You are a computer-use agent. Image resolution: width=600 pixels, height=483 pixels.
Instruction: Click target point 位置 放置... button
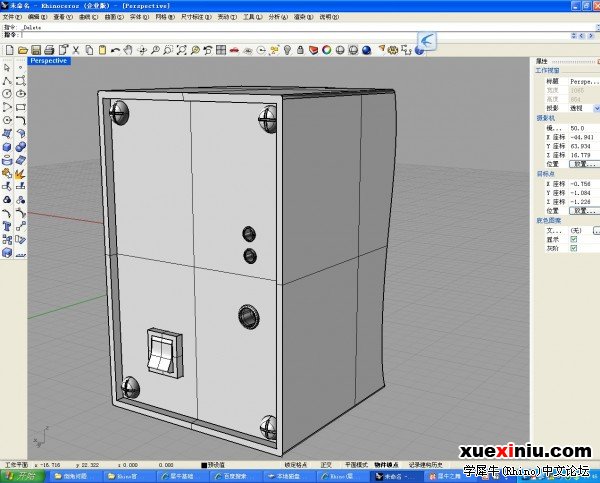click(584, 211)
